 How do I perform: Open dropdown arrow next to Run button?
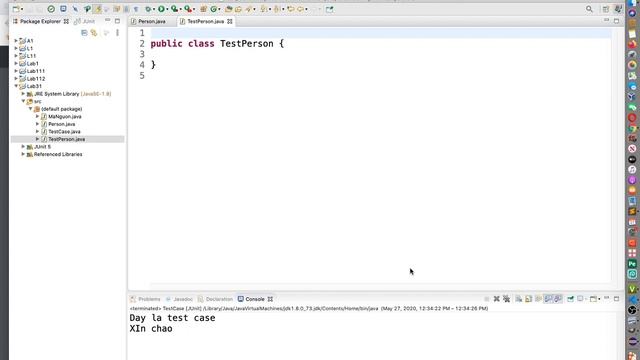[x=167, y=9]
